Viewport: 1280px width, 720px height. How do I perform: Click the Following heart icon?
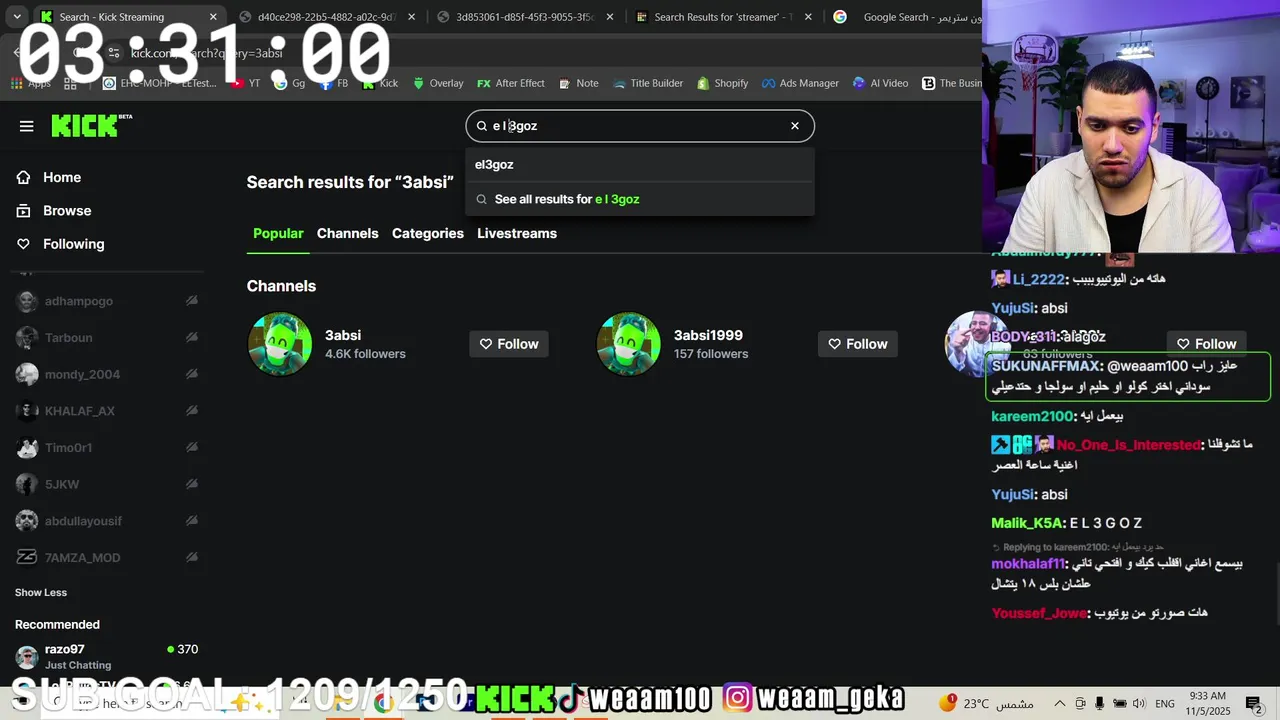pos(24,244)
